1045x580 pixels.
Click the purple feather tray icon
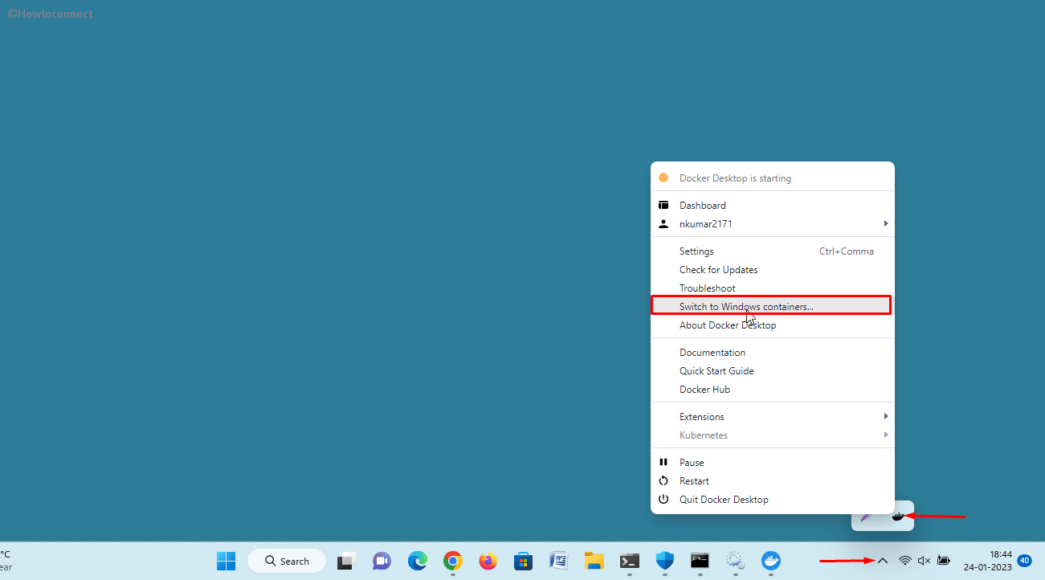click(867, 517)
